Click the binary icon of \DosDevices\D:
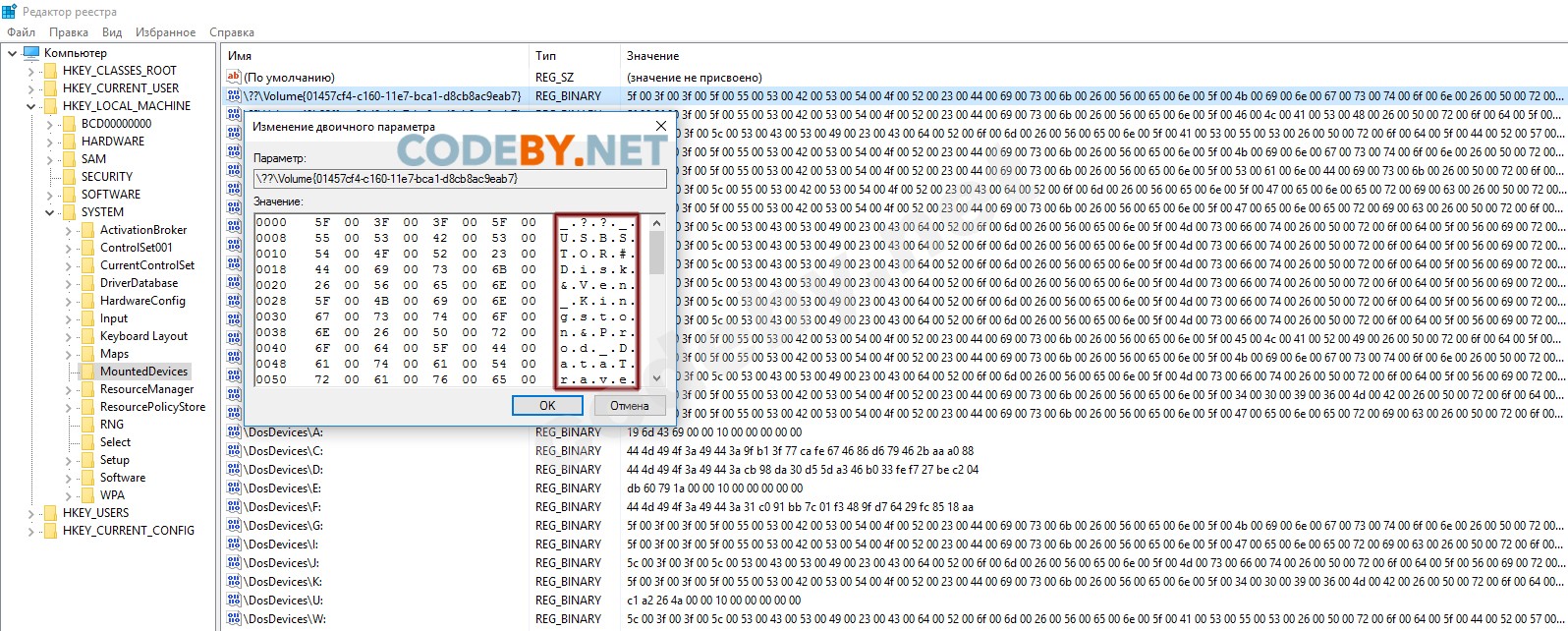The height and width of the screenshot is (631, 1568). click(234, 470)
